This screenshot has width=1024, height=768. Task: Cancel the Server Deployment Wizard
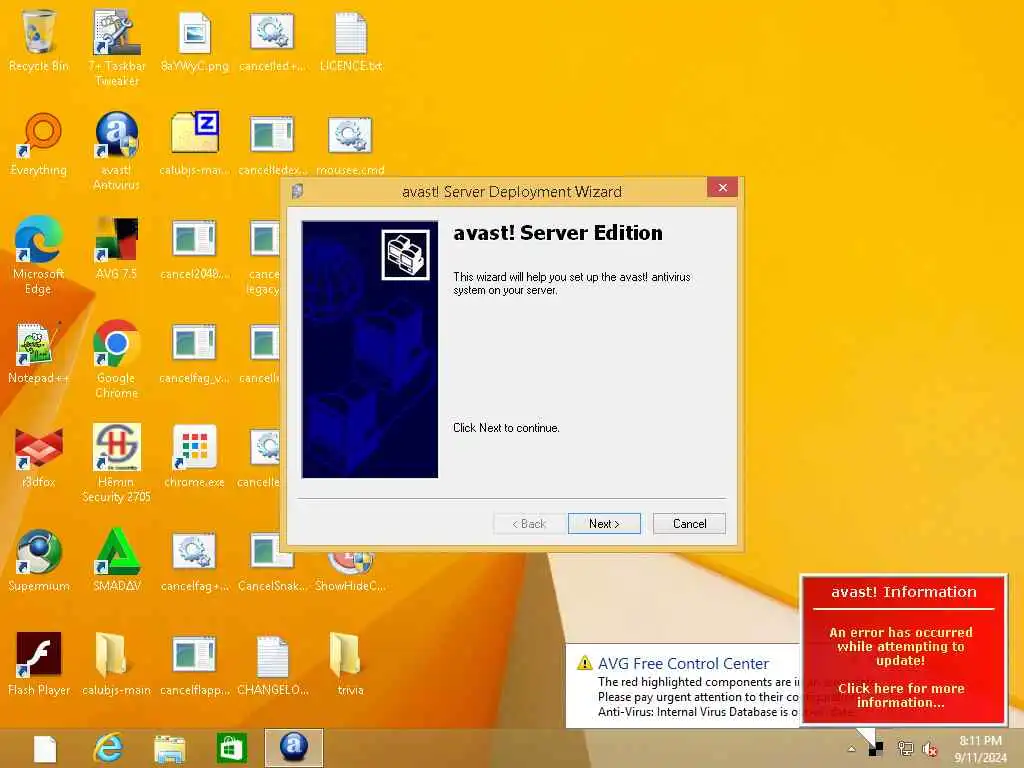pyautogui.click(x=689, y=524)
